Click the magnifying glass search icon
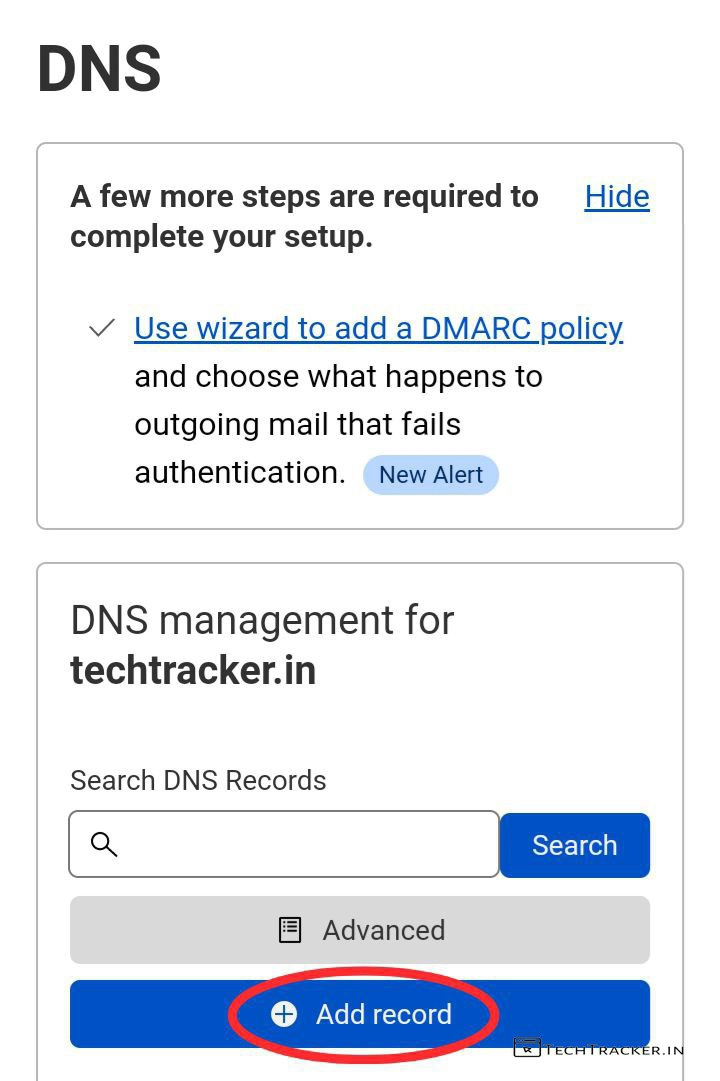Viewport: 720px width, 1081px height. [x=104, y=844]
